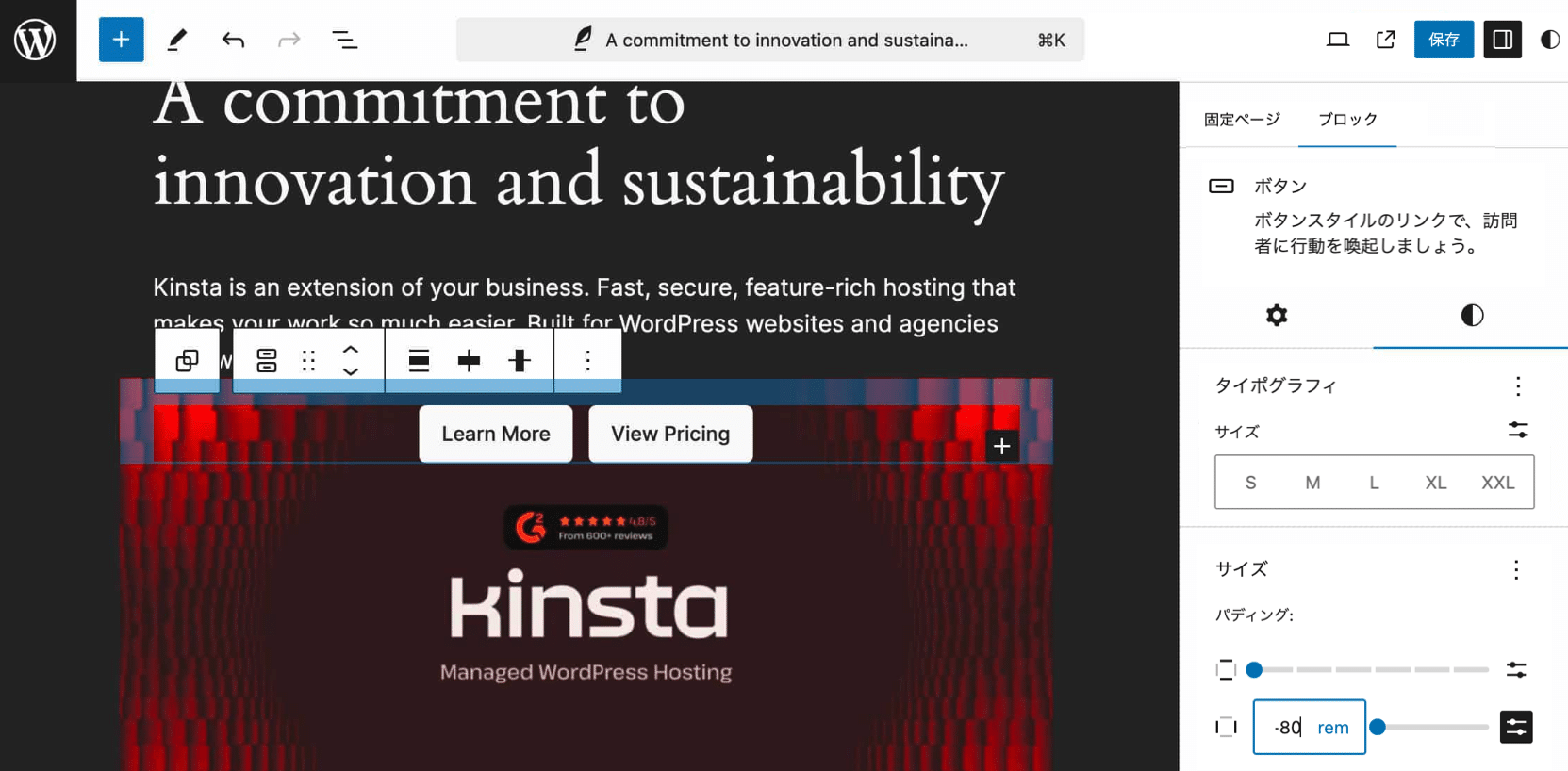Click the horizontal padding slider handle
Viewport: 1568px width, 771px height.
tap(1378, 727)
